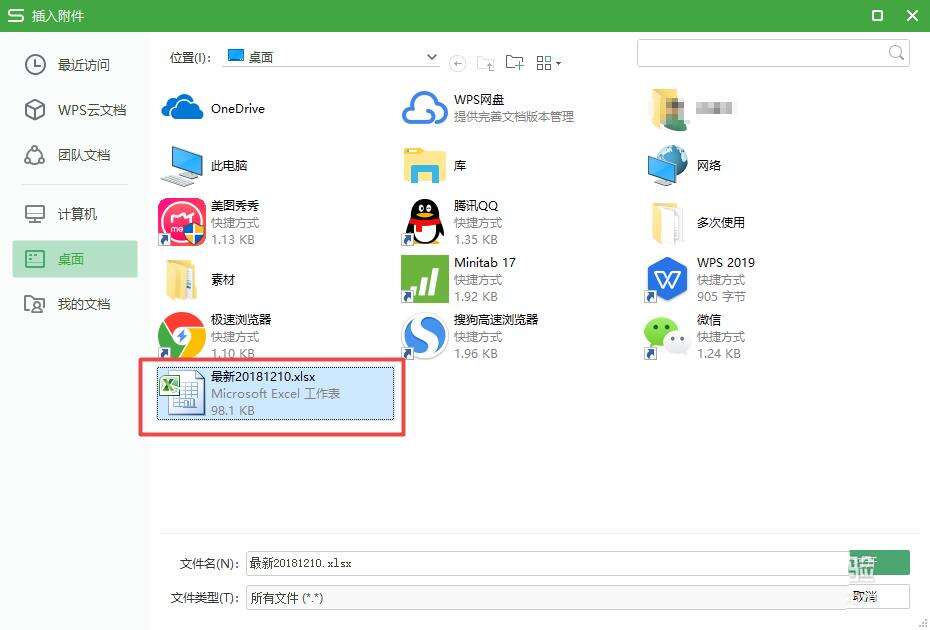
Task: Select the WPS 2019 shortcut
Action: pos(700,279)
